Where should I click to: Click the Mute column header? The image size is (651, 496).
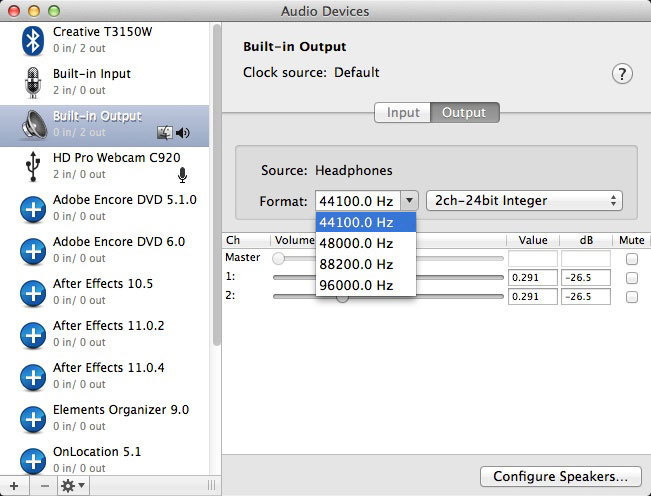click(631, 240)
